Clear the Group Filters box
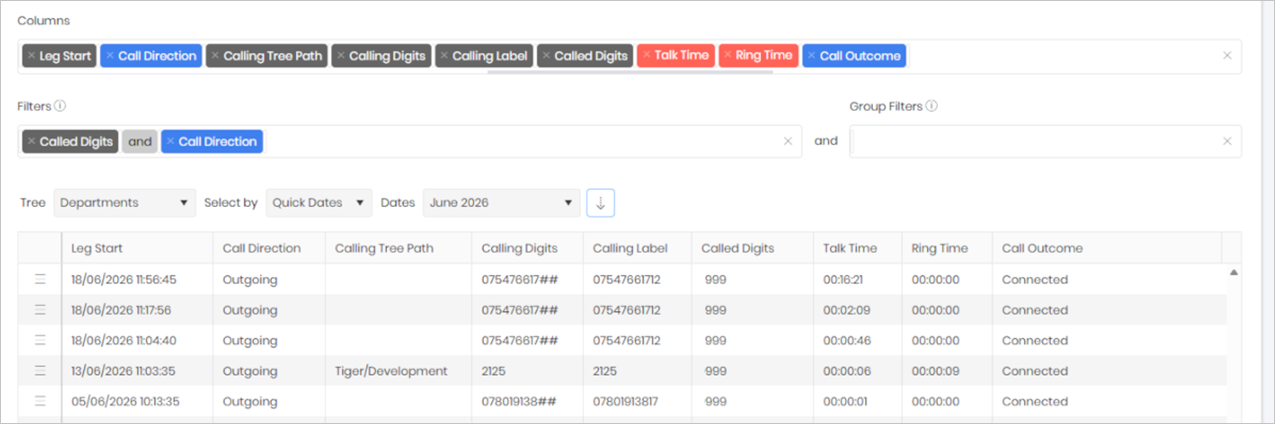 tap(1227, 142)
